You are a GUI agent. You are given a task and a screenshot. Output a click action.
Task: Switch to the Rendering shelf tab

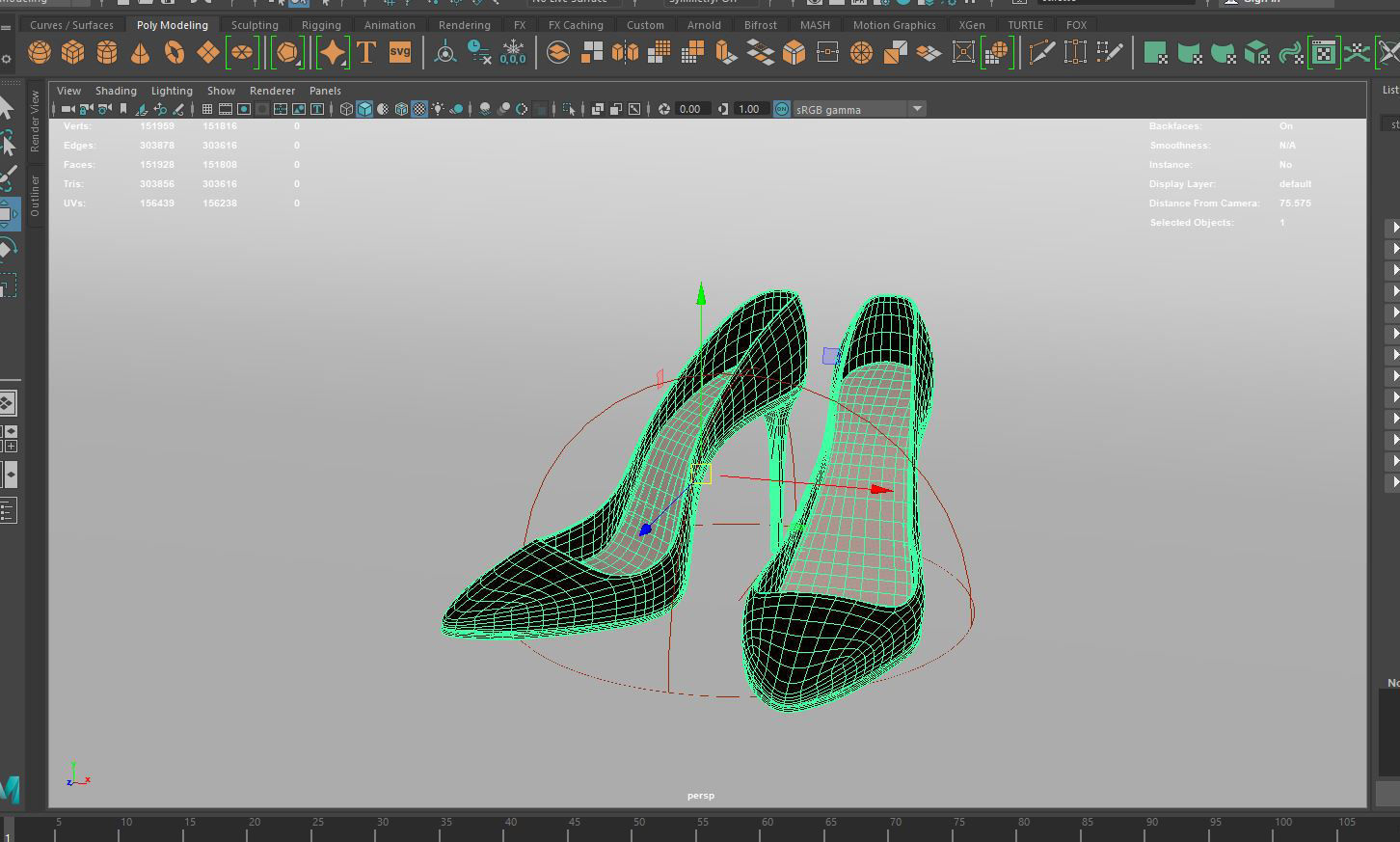pyautogui.click(x=465, y=25)
